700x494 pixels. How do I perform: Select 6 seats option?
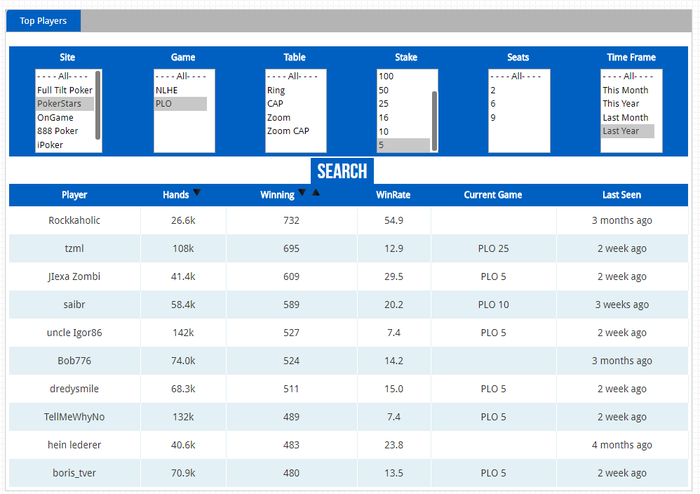coord(516,104)
